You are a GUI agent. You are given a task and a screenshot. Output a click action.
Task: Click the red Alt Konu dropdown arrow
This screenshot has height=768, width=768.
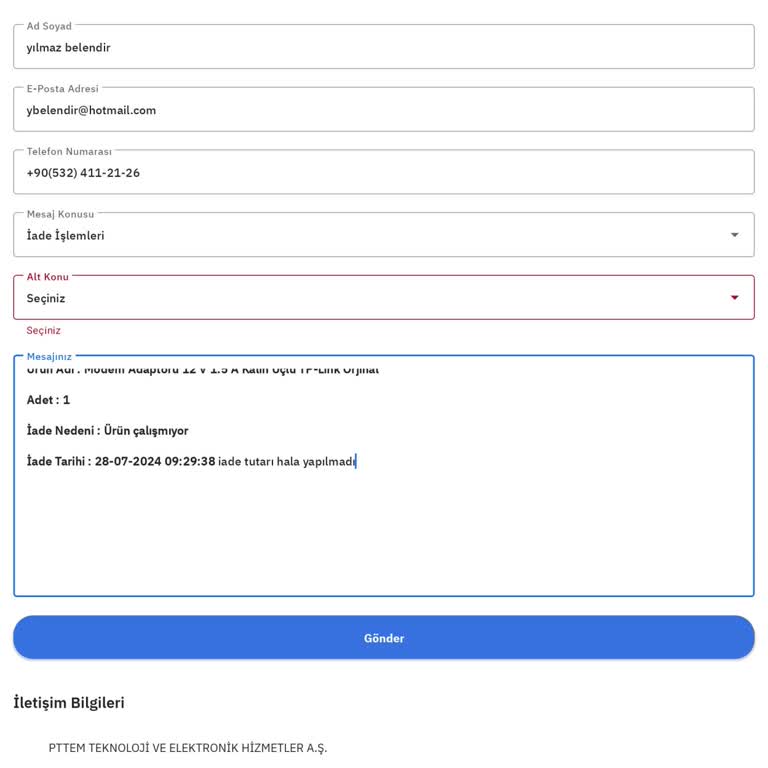pos(734,298)
